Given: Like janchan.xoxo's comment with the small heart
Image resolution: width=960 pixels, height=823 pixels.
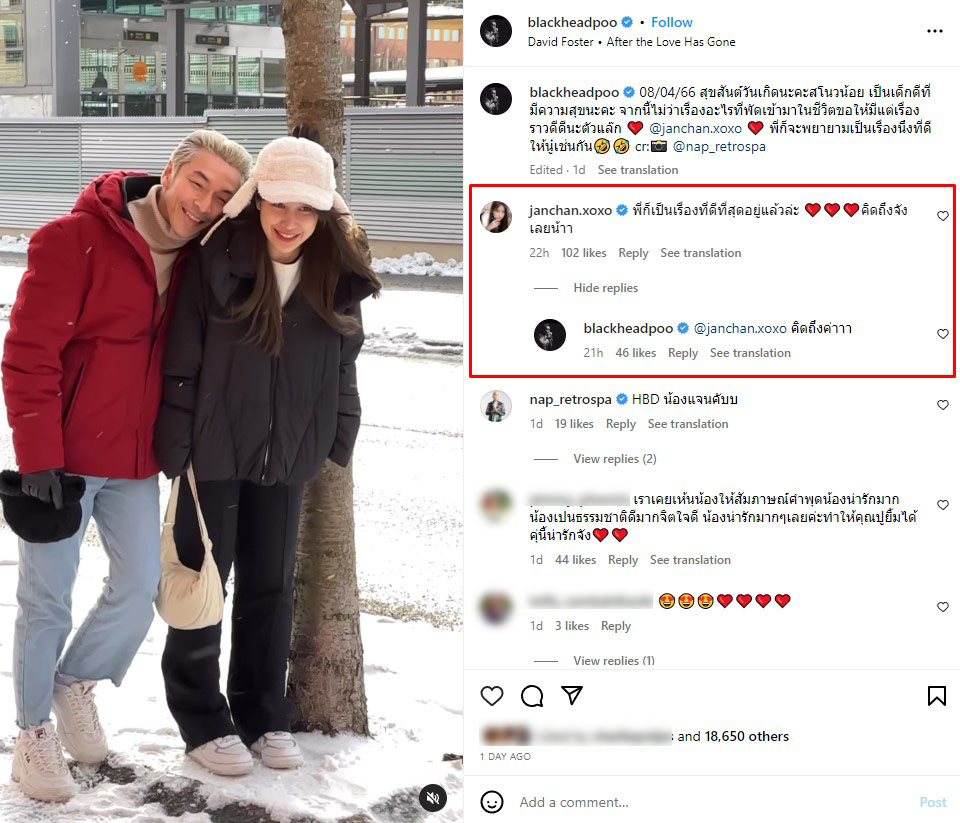Looking at the screenshot, I should pos(943,216).
